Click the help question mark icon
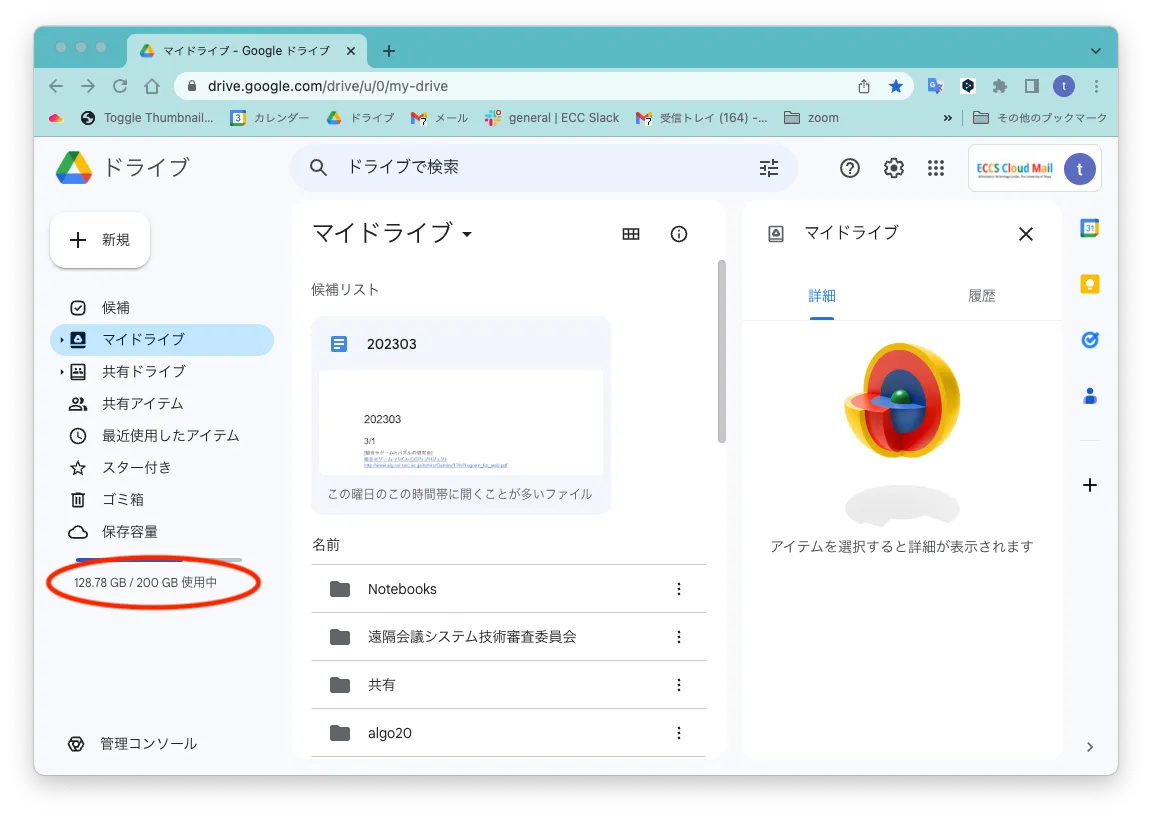 pyautogui.click(x=850, y=168)
